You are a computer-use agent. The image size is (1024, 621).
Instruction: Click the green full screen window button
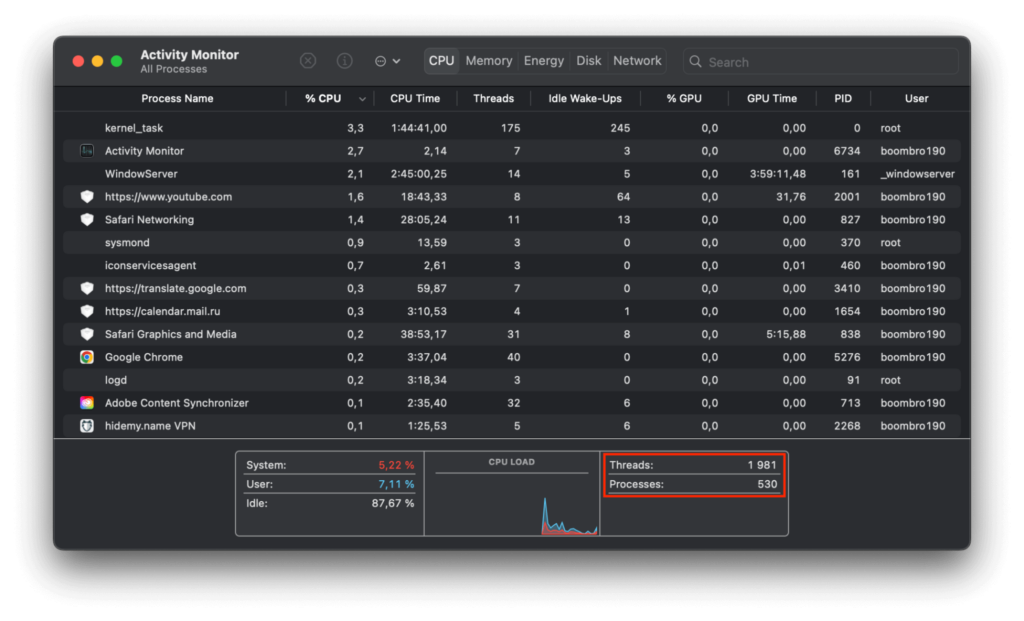117,61
